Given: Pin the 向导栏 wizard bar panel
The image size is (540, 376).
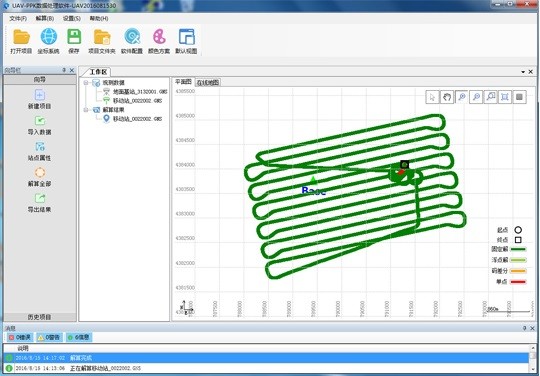Looking at the screenshot, I should 64,70.
